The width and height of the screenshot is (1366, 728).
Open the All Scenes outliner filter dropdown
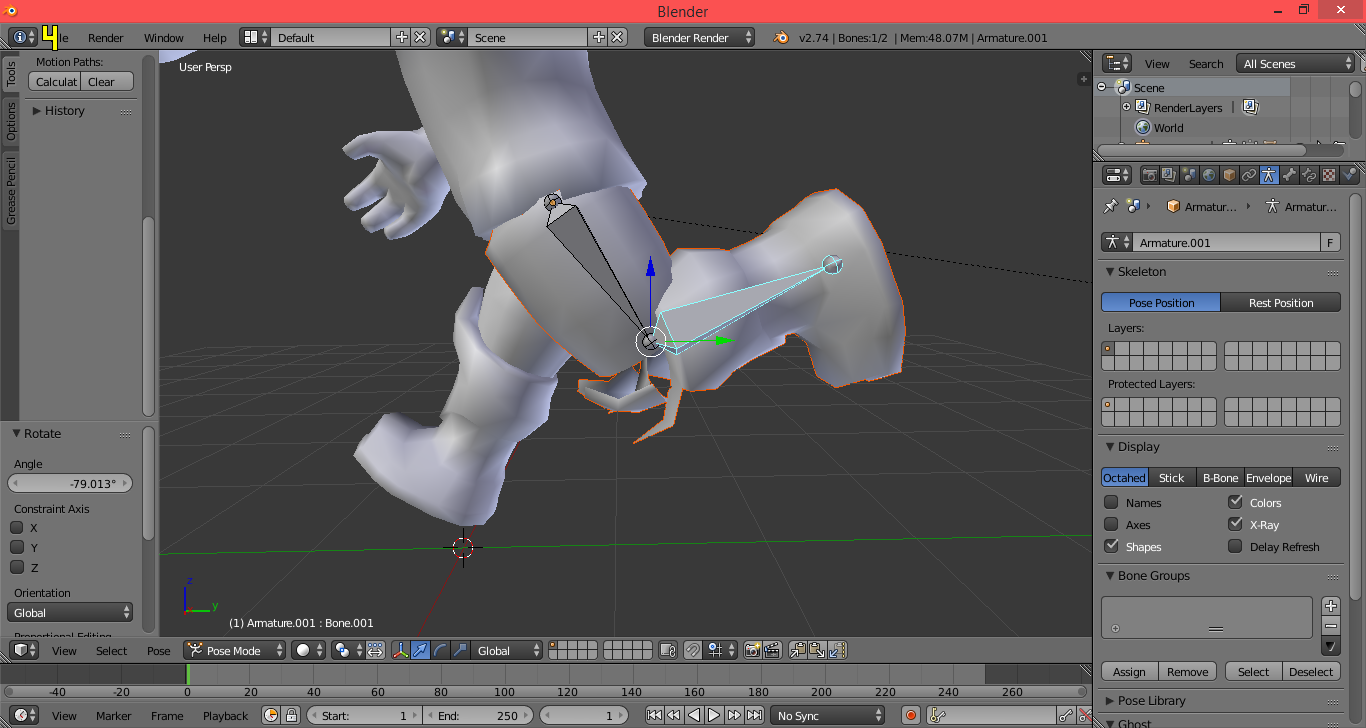tap(1296, 64)
